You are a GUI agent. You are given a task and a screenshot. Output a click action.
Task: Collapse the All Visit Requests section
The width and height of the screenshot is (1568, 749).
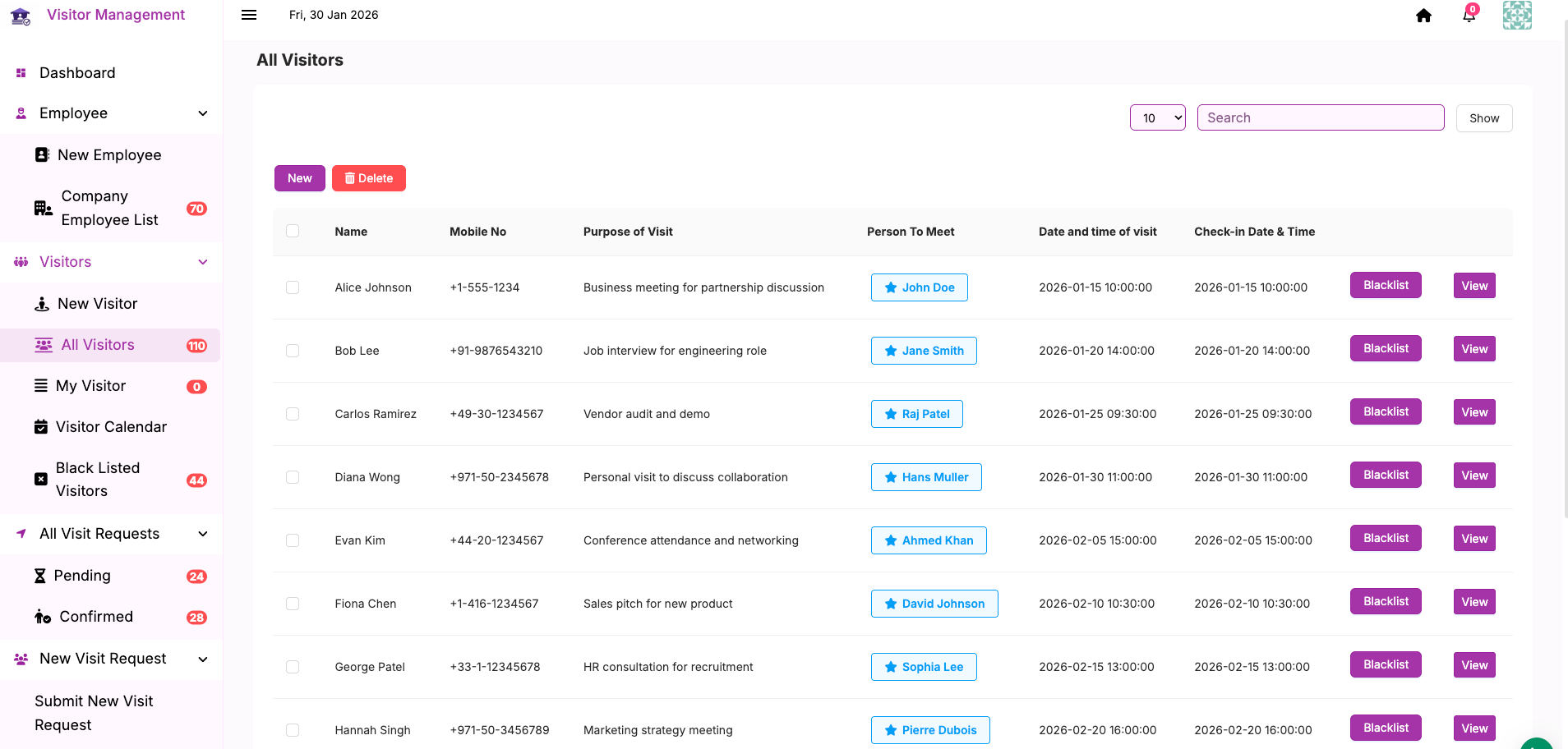(x=202, y=534)
